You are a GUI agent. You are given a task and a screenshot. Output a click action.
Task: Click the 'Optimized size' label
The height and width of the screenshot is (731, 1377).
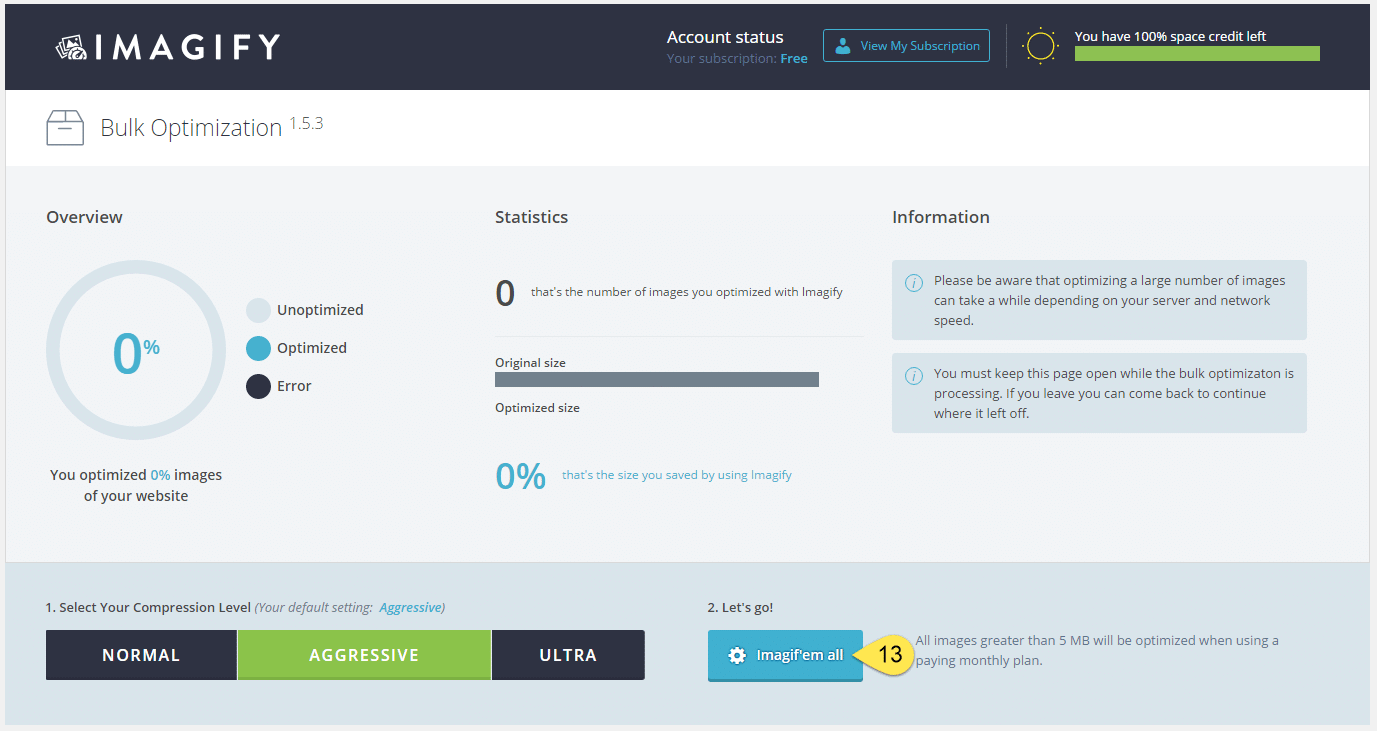(537, 408)
